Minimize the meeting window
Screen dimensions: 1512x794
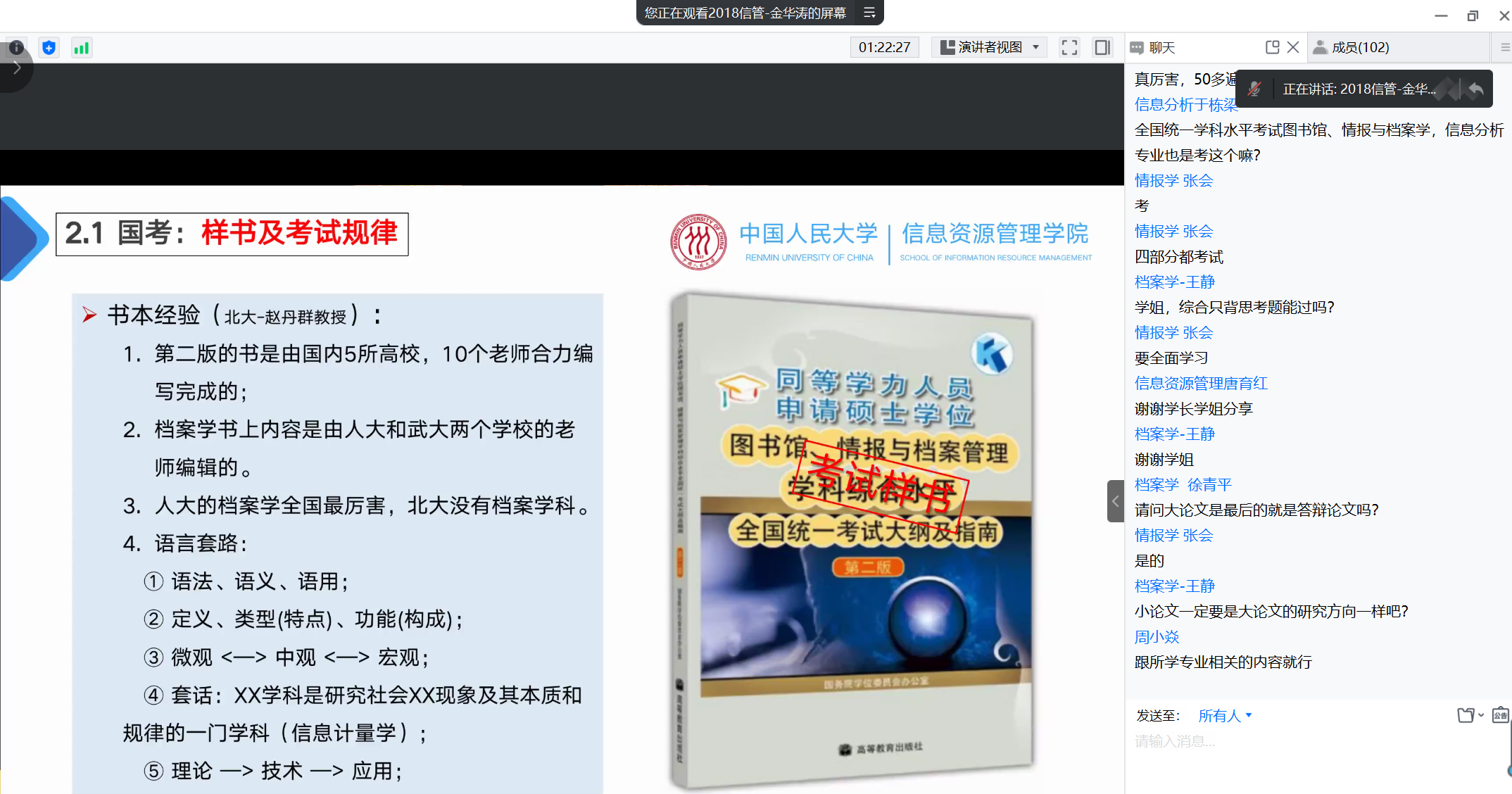point(1441,15)
